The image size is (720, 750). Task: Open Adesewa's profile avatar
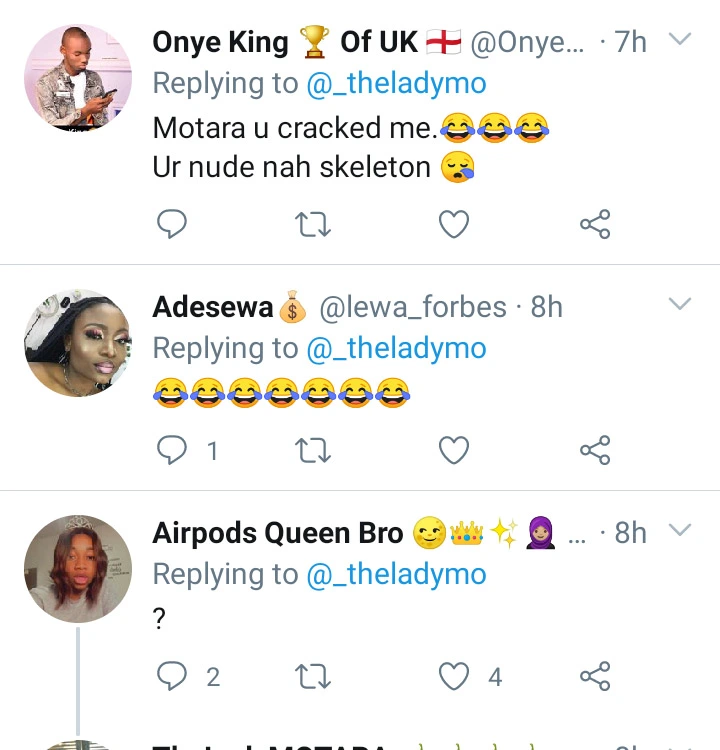77,343
